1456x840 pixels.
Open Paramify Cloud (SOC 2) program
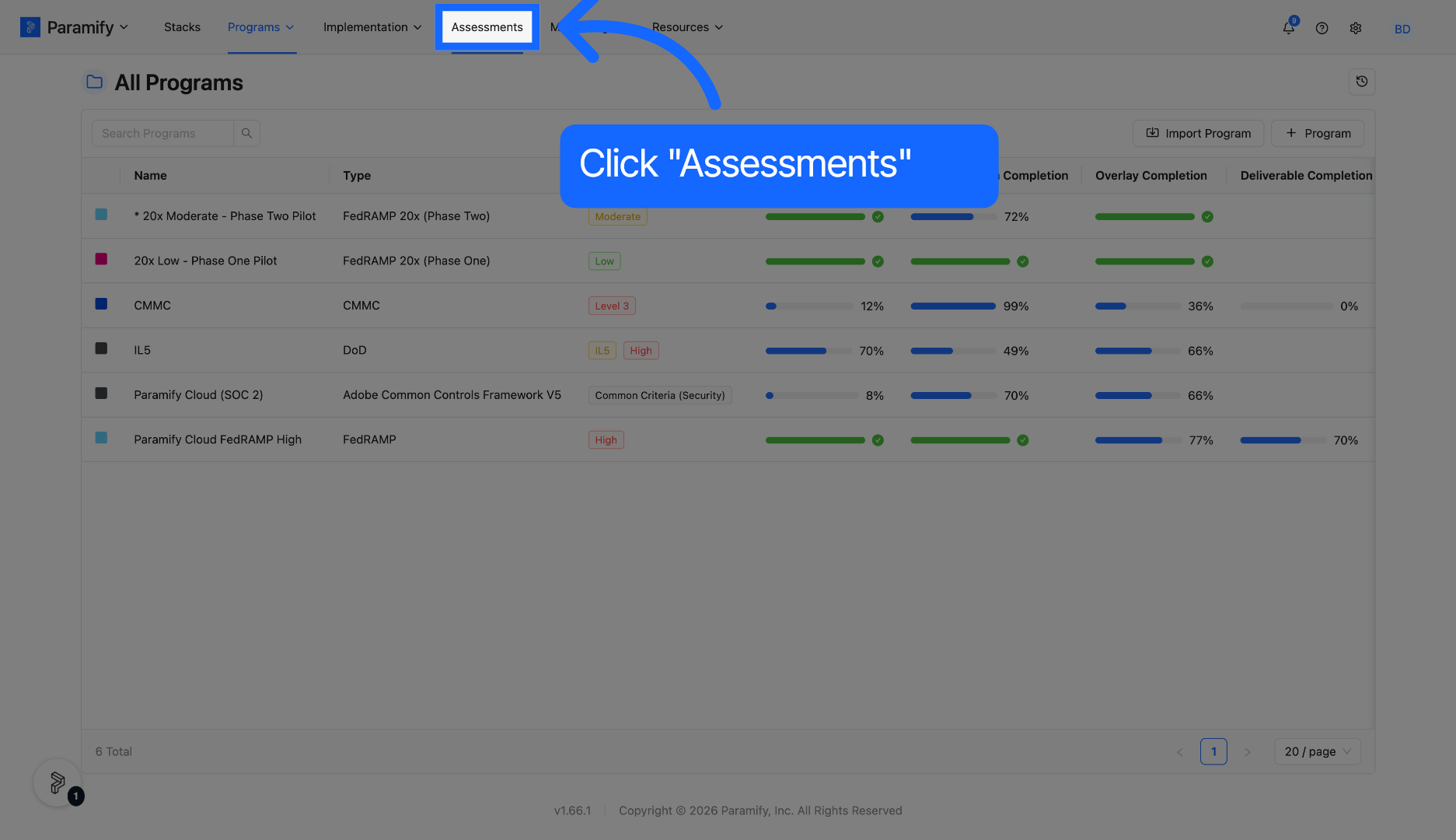(198, 395)
